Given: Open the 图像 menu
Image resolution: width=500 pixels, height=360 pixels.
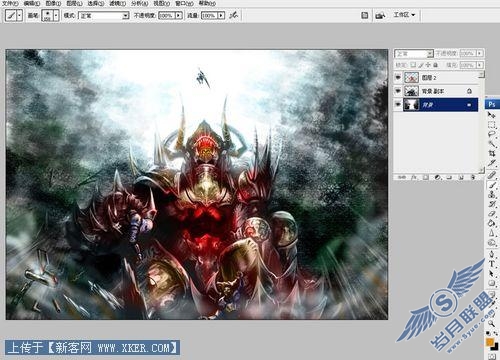Looking at the screenshot, I should (53, 3).
